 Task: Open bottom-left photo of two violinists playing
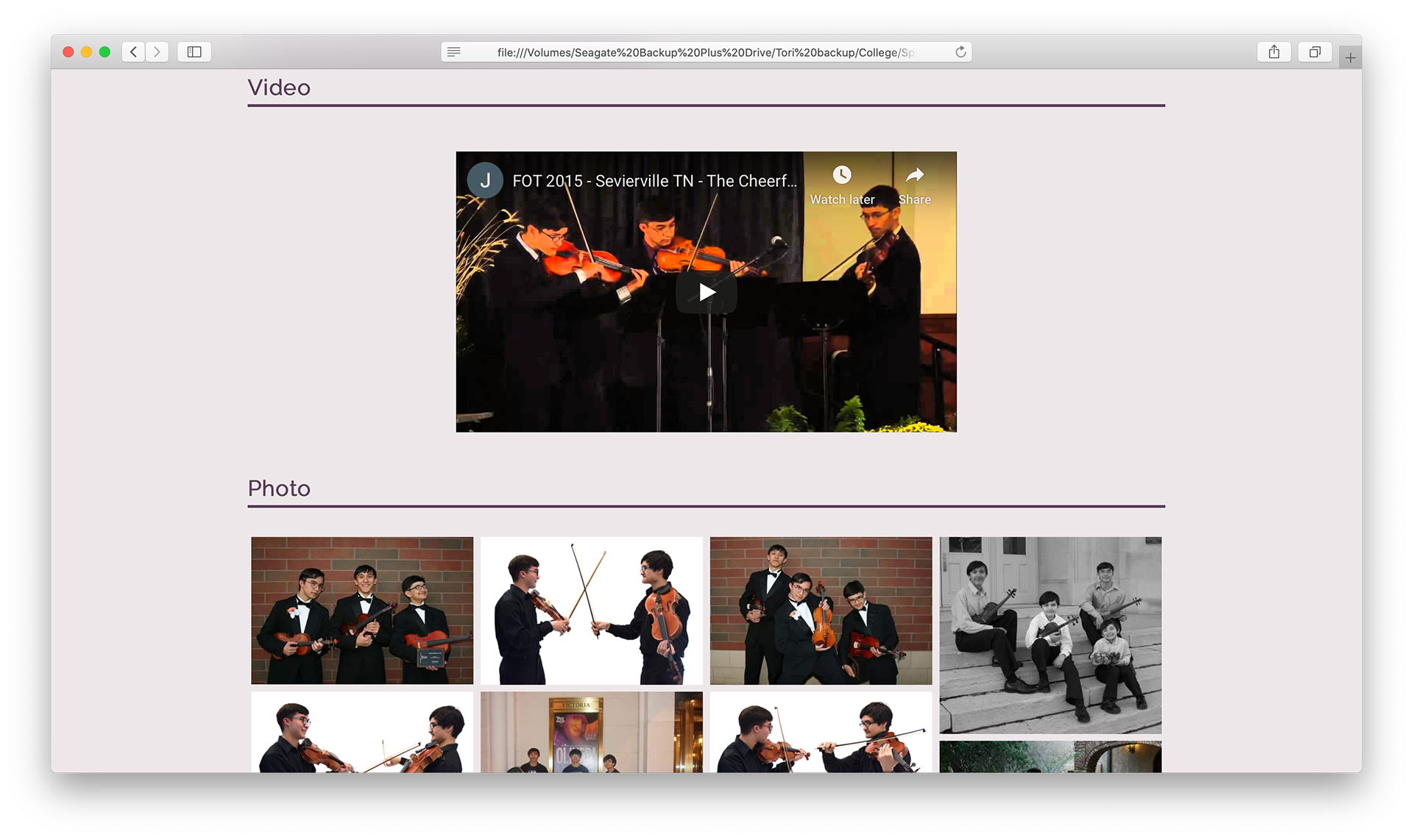point(362,732)
